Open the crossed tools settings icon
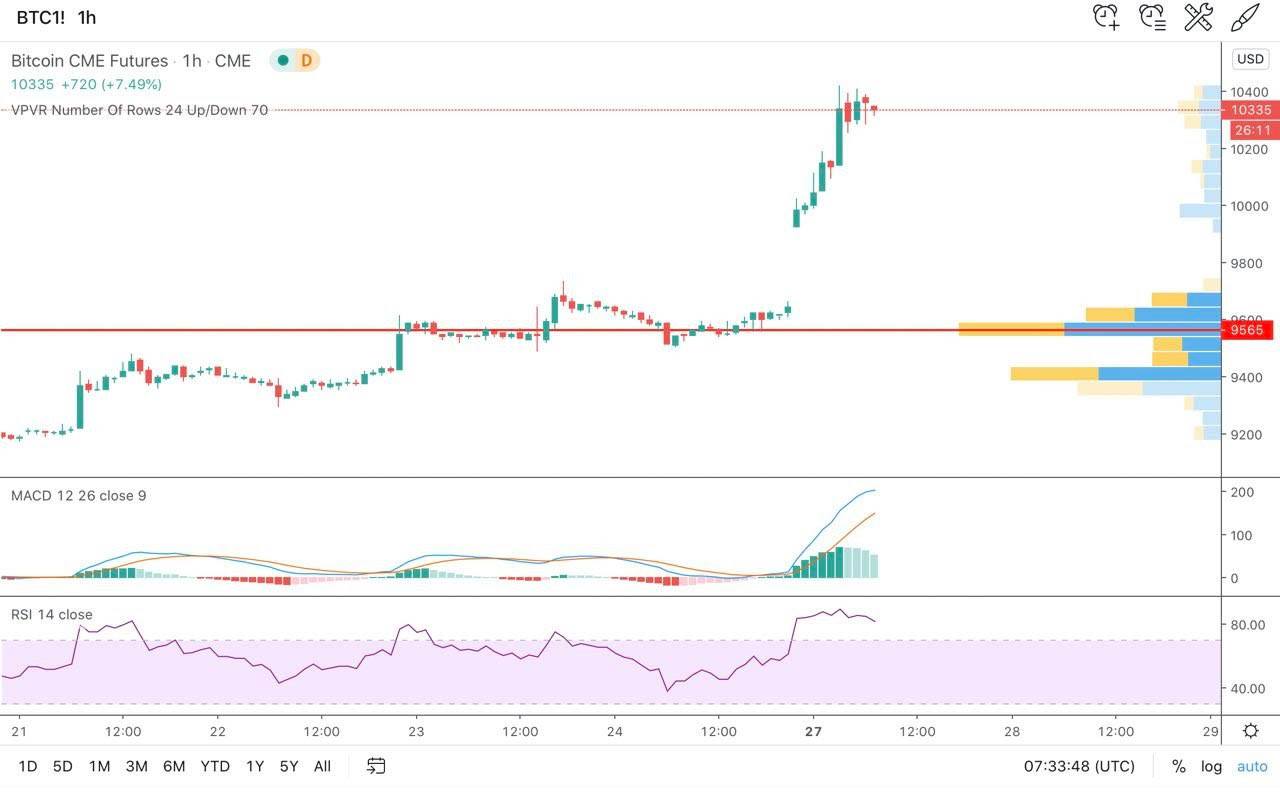Image resolution: width=1280 pixels, height=792 pixels. point(1198,17)
